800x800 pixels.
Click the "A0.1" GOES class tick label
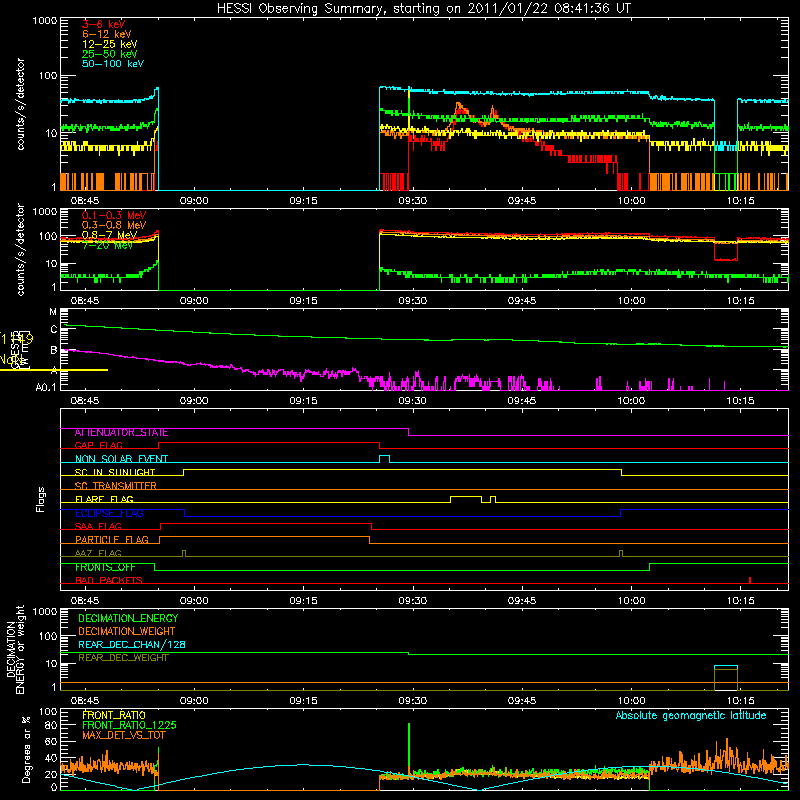pos(46,387)
